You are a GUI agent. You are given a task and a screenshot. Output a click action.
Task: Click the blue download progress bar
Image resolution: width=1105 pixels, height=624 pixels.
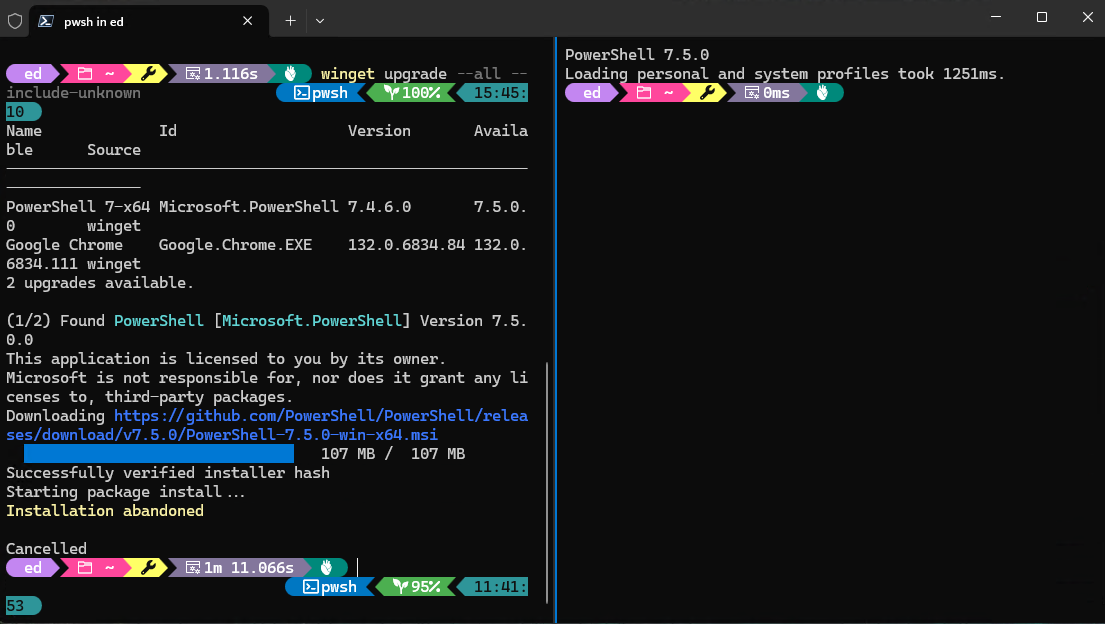pyautogui.click(x=159, y=453)
